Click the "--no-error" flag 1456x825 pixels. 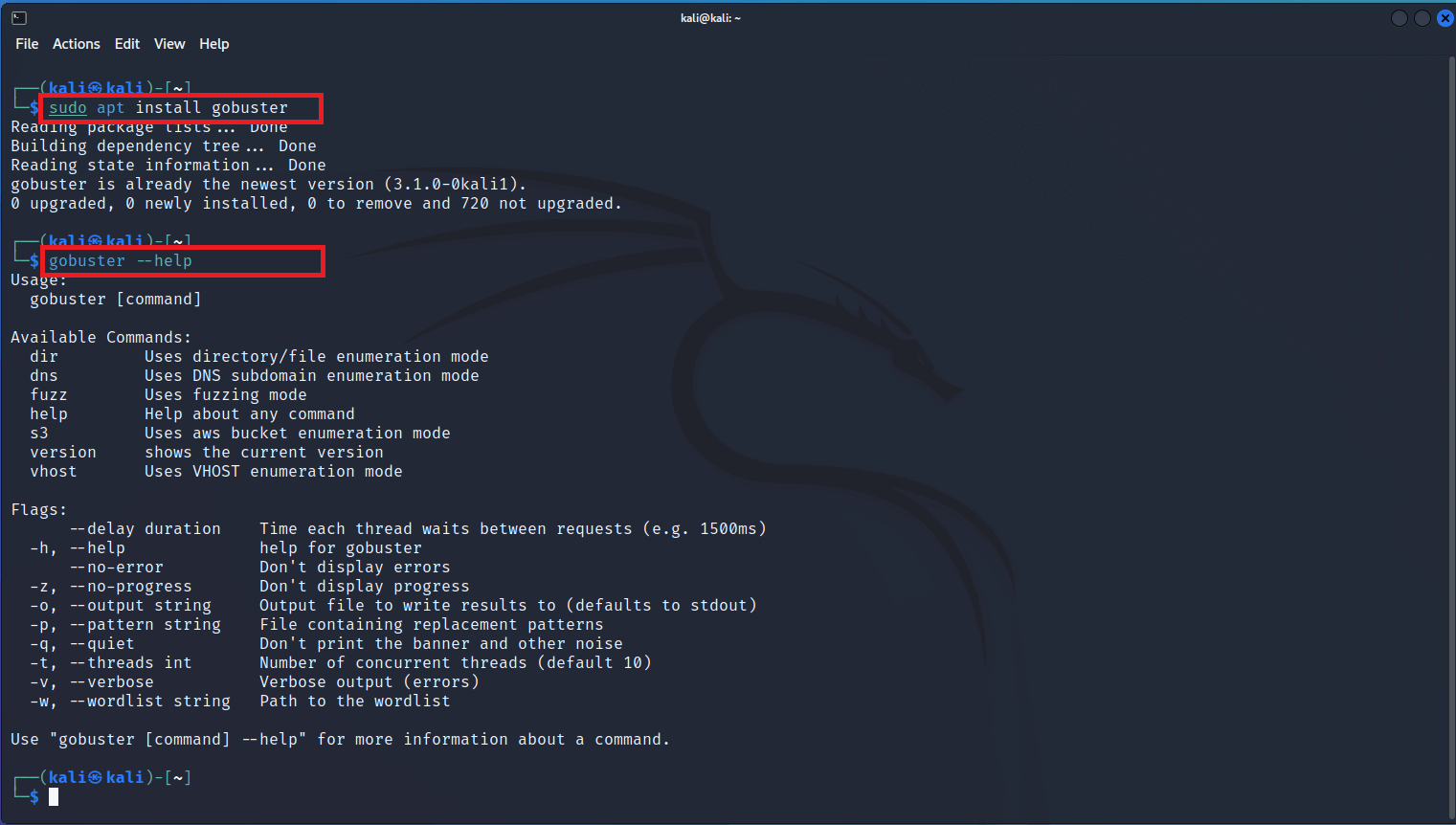[x=116, y=568]
